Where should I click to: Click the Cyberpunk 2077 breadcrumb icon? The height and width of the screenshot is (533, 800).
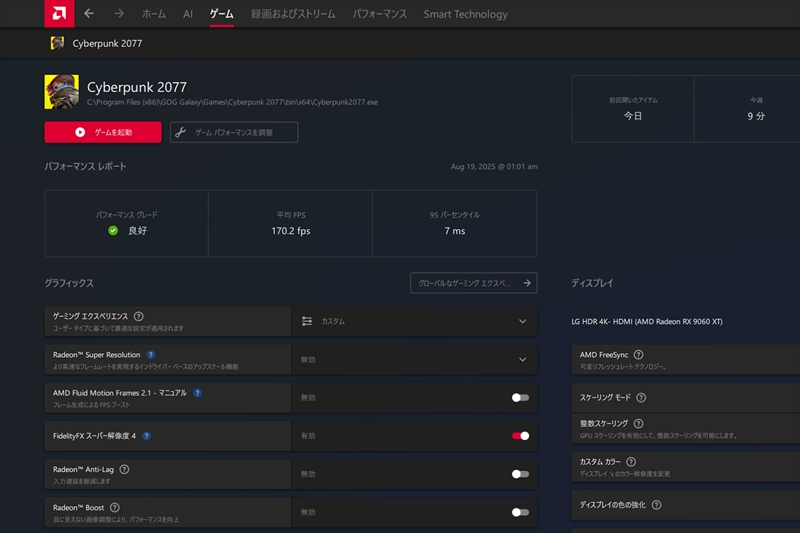tap(57, 43)
